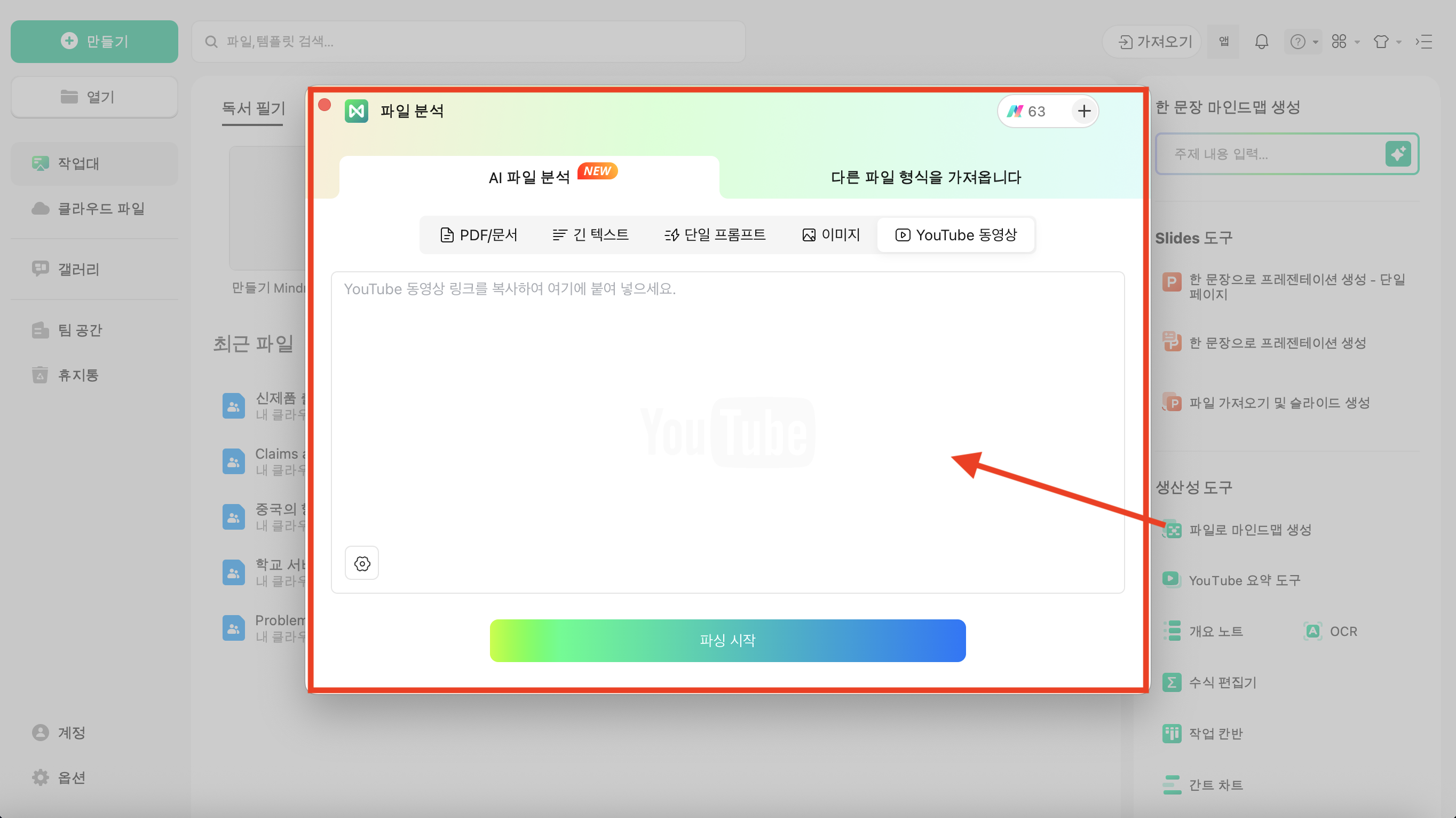1456x818 pixels.
Task: Open 작업 칸반 tool
Action: pos(1204,733)
